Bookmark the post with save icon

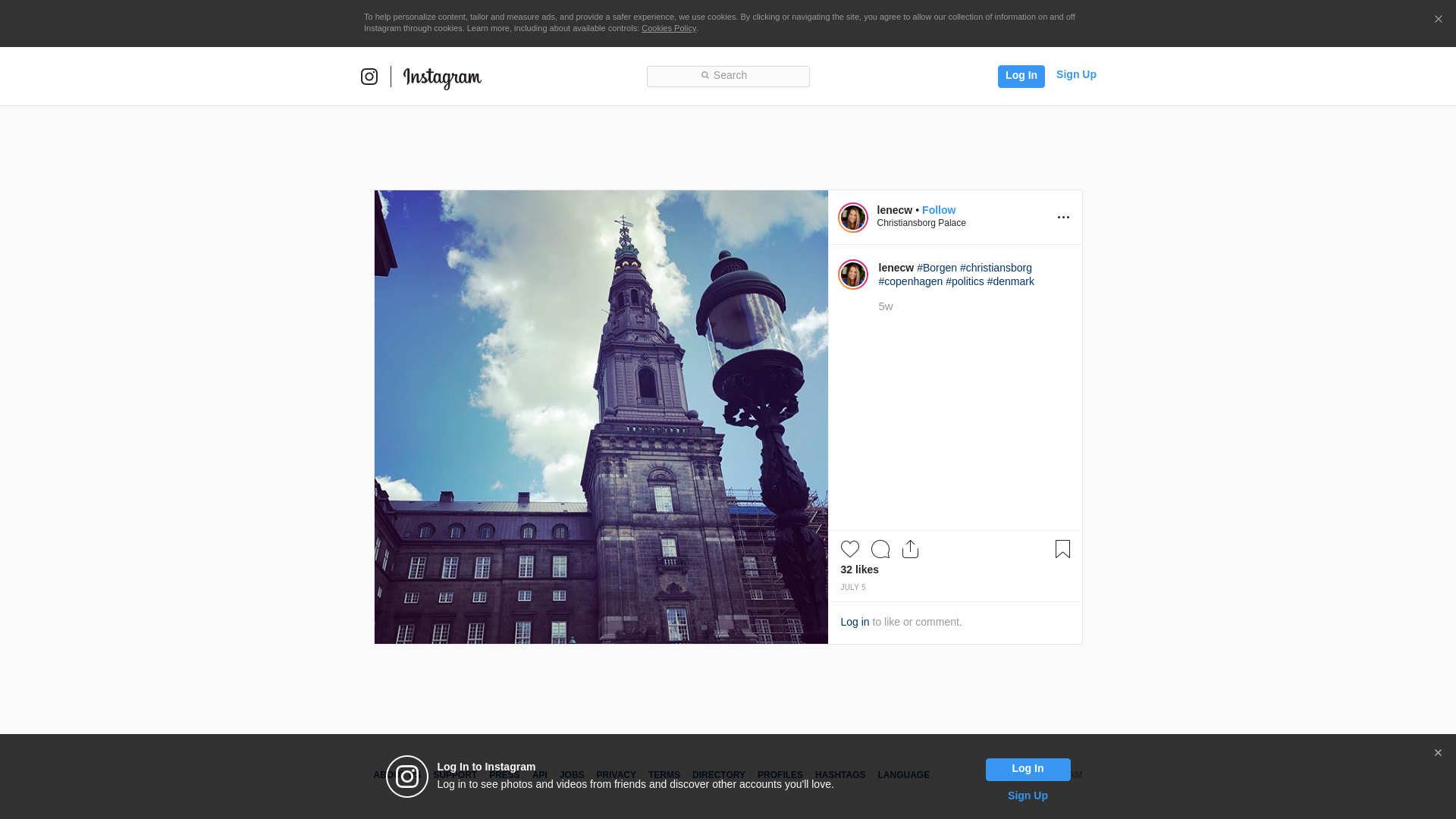click(x=1062, y=549)
